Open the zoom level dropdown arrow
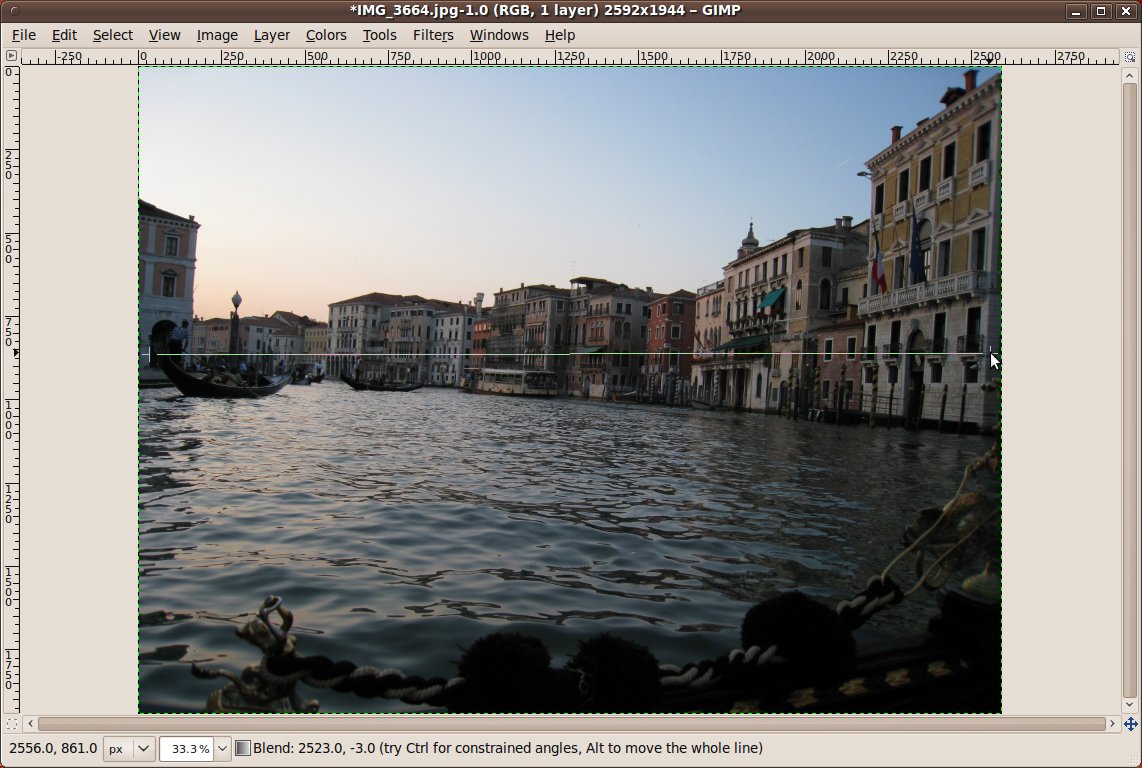This screenshot has width=1142, height=768. (x=222, y=748)
